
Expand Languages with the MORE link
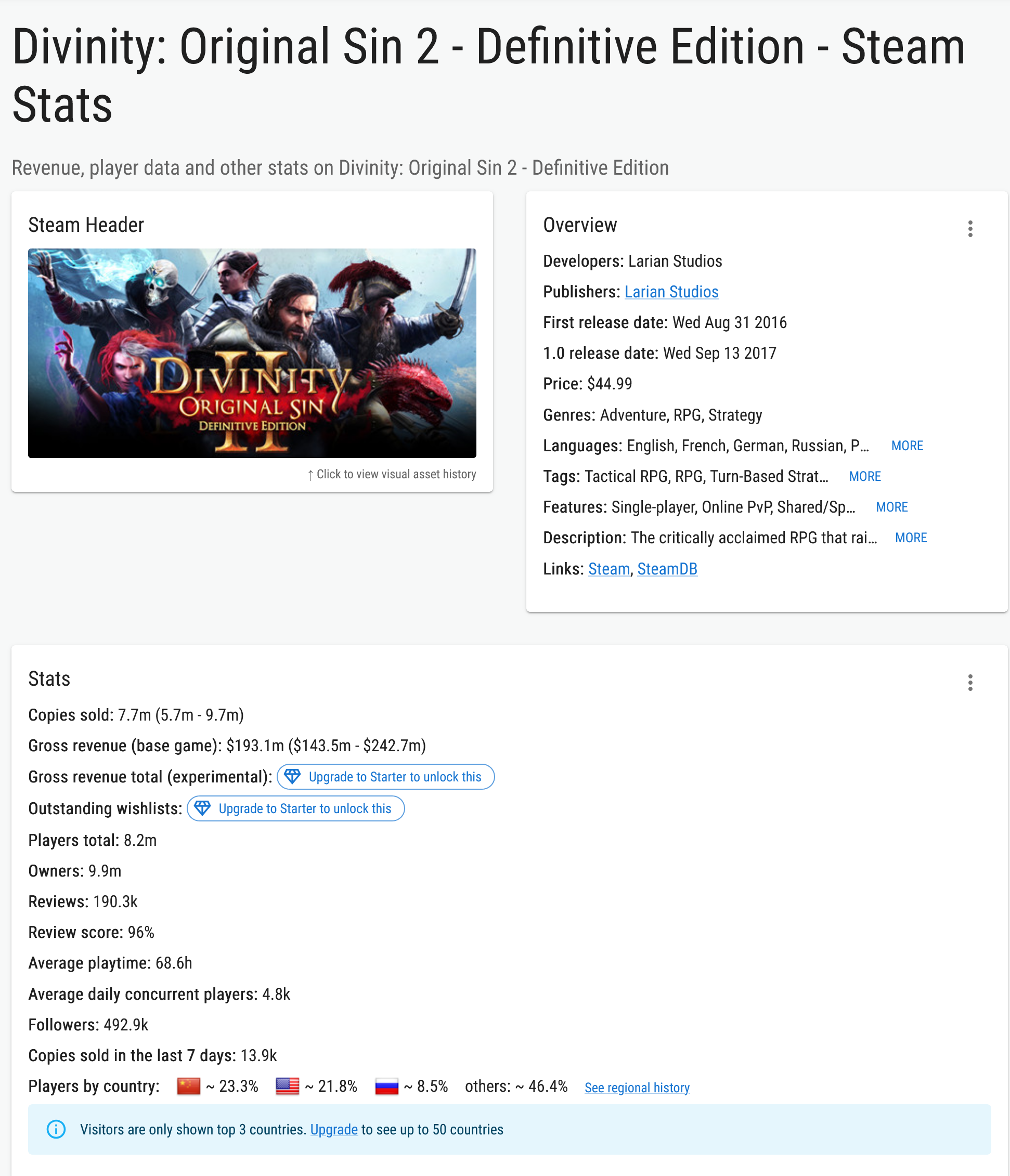[x=907, y=446]
